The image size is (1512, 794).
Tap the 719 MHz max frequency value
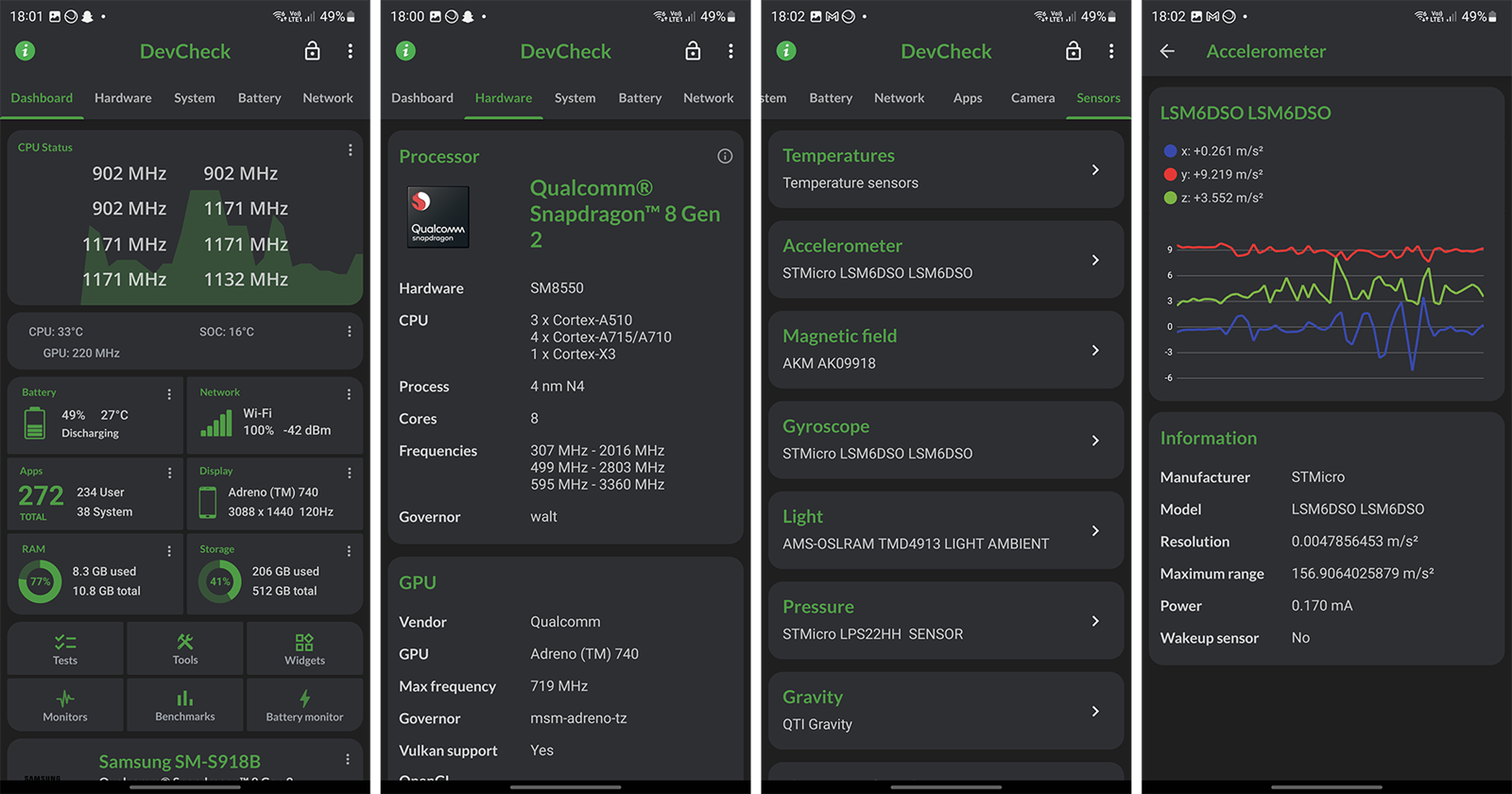tap(558, 686)
